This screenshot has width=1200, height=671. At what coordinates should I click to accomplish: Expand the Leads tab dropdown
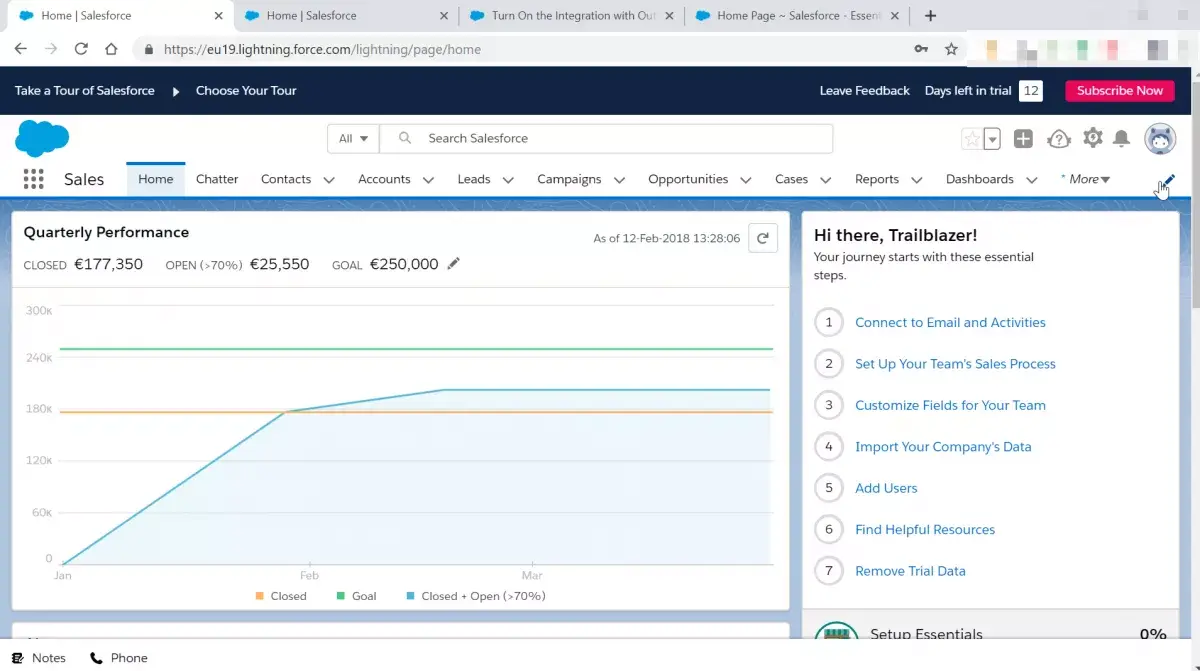point(508,180)
